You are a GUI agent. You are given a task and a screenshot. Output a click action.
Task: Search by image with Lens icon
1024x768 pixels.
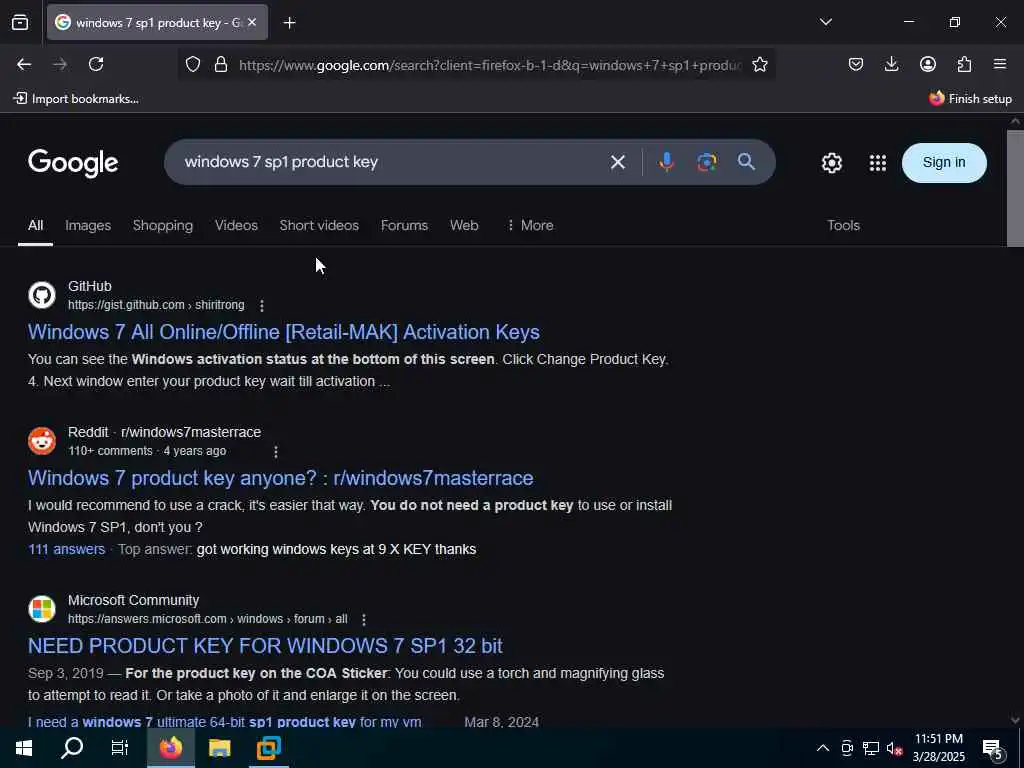pyautogui.click(x=707, y=162)
